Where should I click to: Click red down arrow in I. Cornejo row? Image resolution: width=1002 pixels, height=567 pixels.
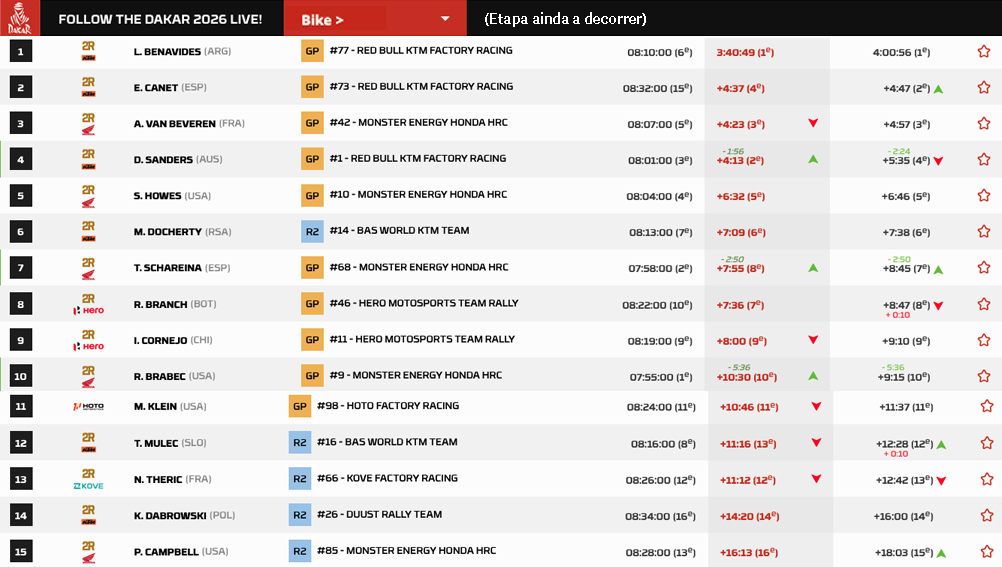tap(813, 340)
